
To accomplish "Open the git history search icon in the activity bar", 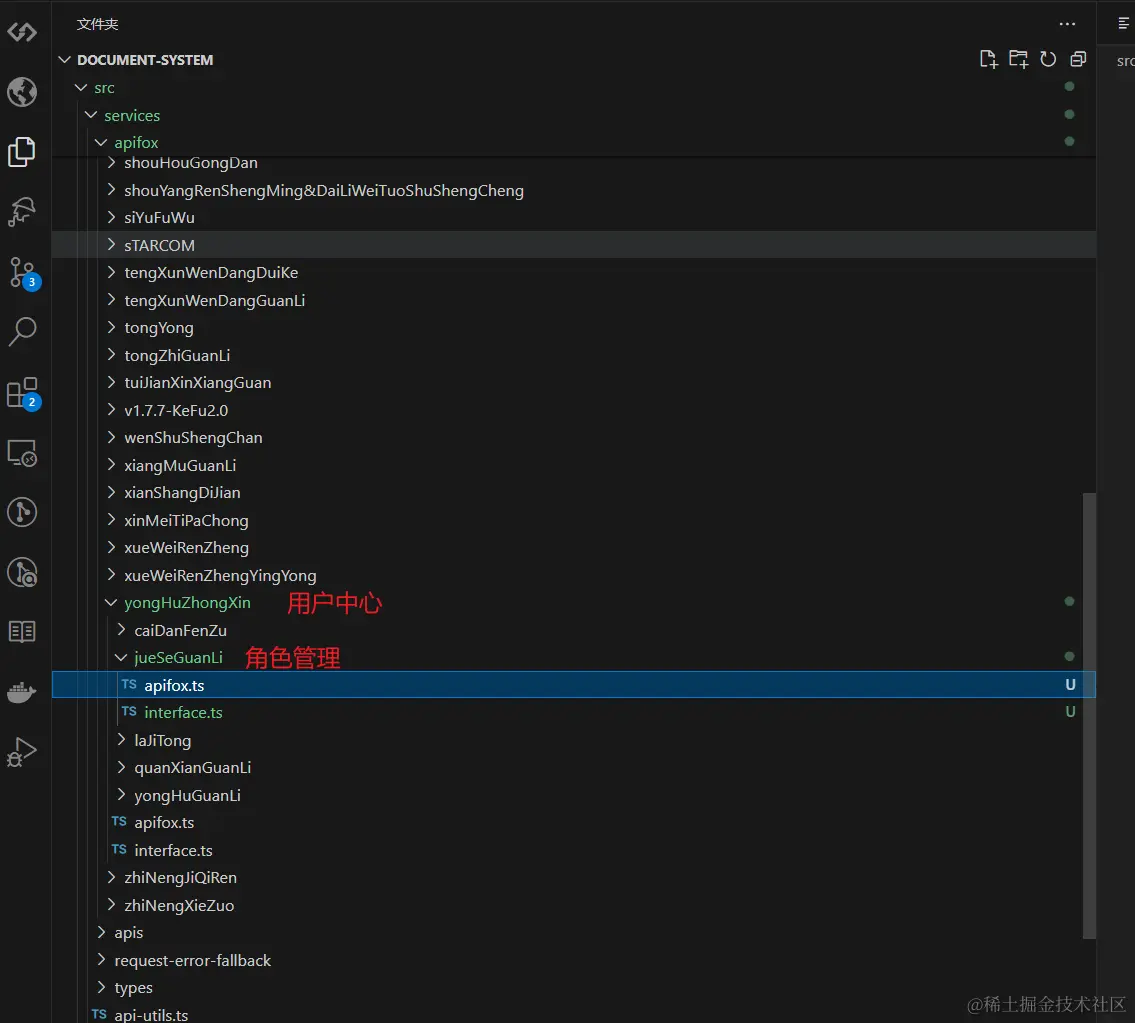I will pyautogui.click(x=22, y=572).
